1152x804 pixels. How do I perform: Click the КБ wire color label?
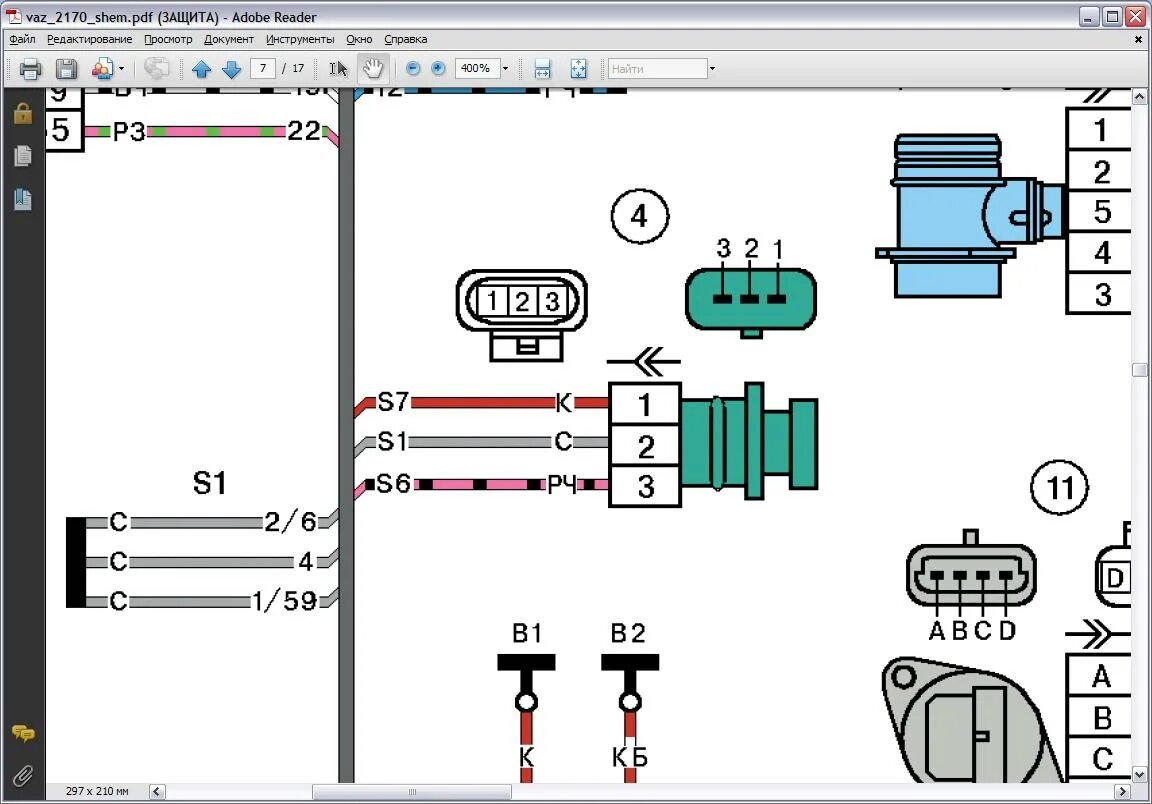coord(630,756)
